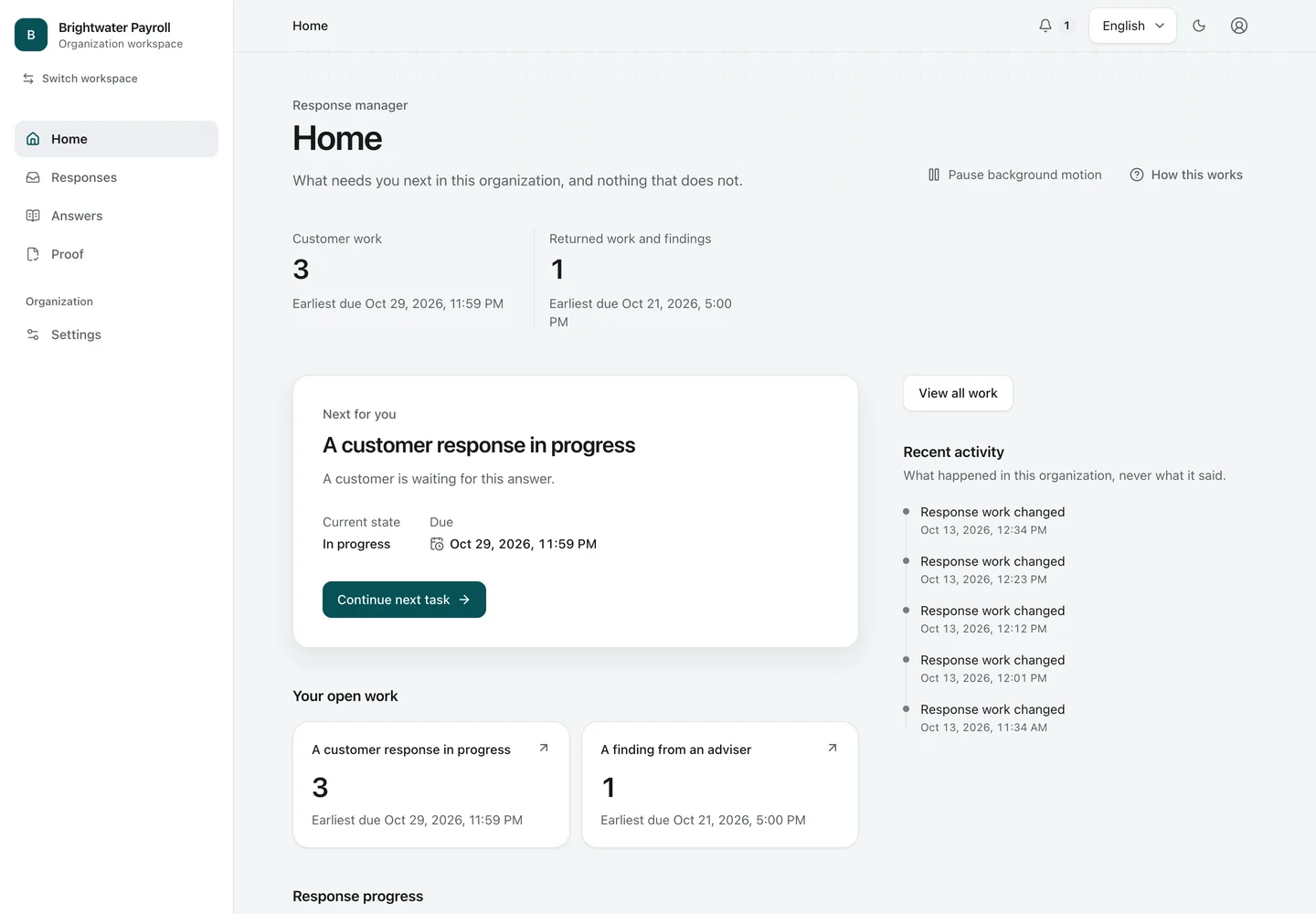Screen dimensions: 1316x914
Task: Select activity entry dated 12:01 PM
Action: coord(992,668)
